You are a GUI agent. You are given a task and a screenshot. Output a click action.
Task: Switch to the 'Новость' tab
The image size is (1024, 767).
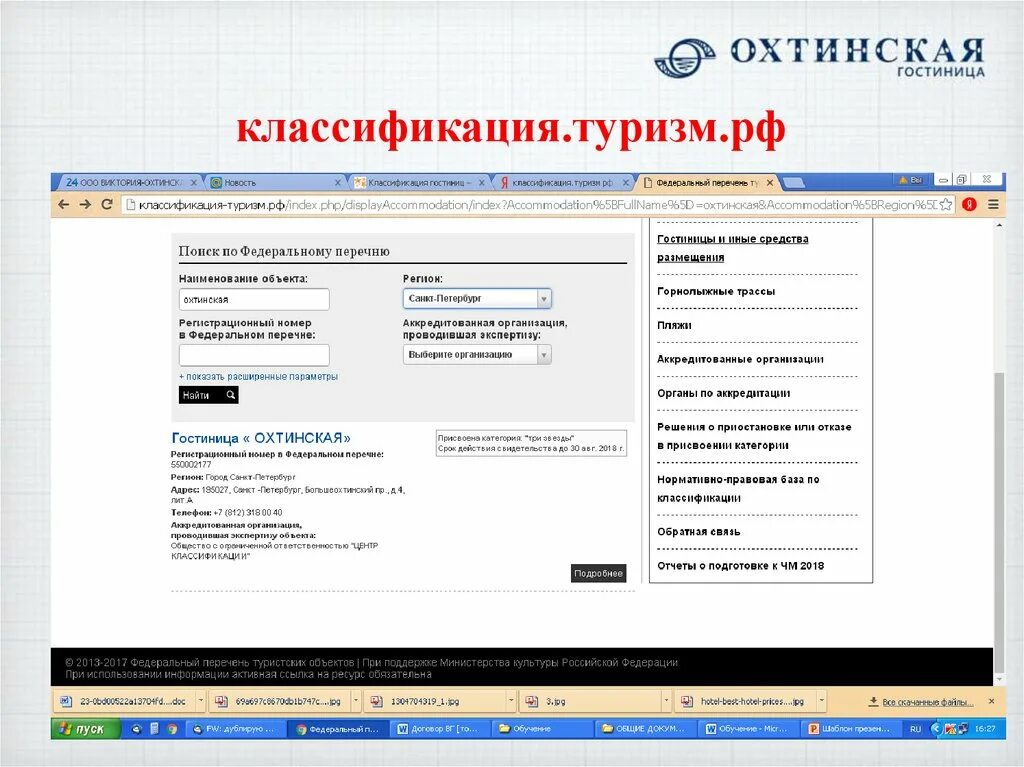click(x=274, y=183)
